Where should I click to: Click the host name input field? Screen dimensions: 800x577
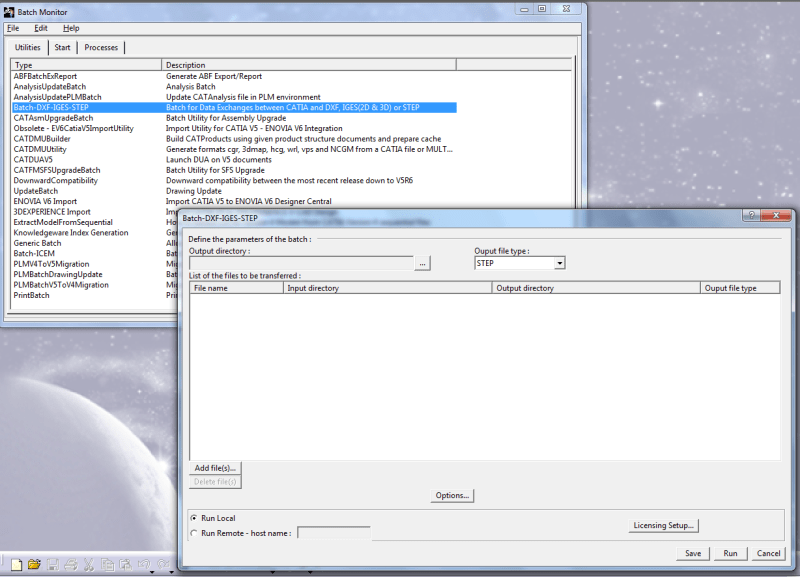pos(334,533)
